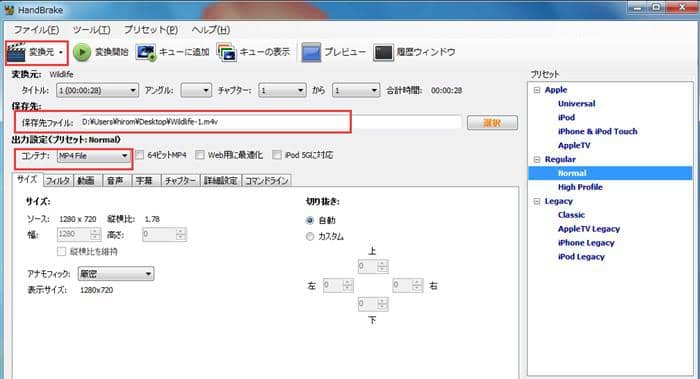This screenshot has width=700, height=379.
Task: Select the iPhone & iPod Touch preset
Action: click(597, 131)
